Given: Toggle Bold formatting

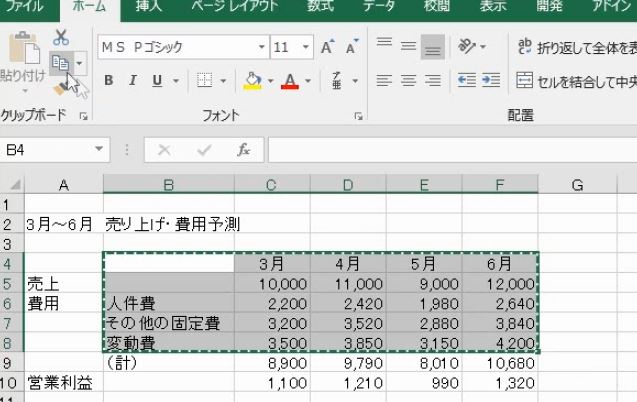Looking at the screenshot, I should [x=108, y=80].
